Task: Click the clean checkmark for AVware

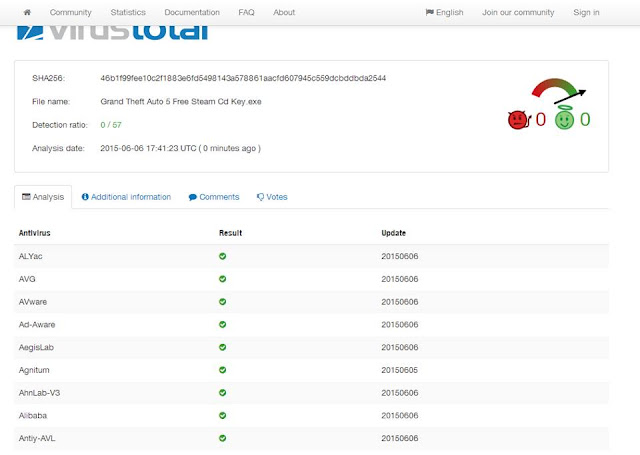Action: [x=222, y=302]
